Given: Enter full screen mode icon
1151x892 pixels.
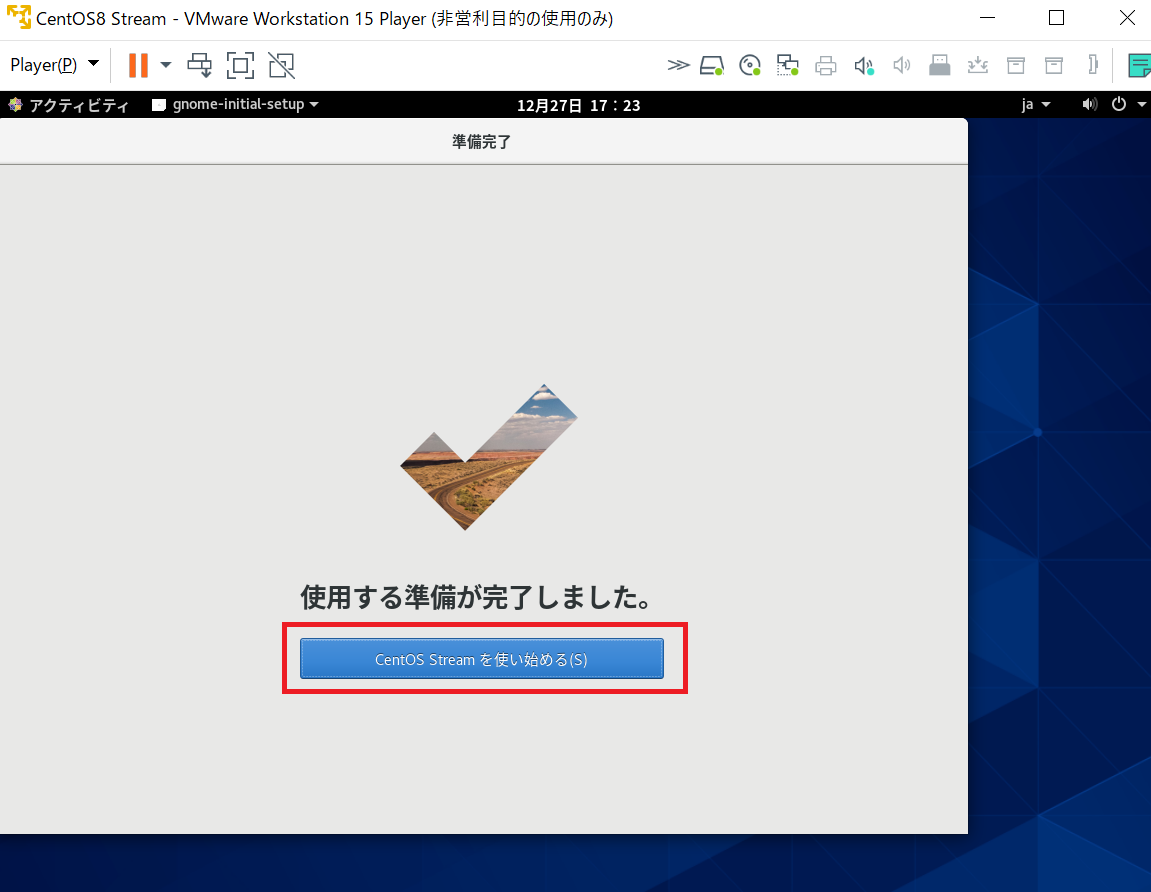Looking at the screenshot, I should pyautogui.click(x=240, y=65).
